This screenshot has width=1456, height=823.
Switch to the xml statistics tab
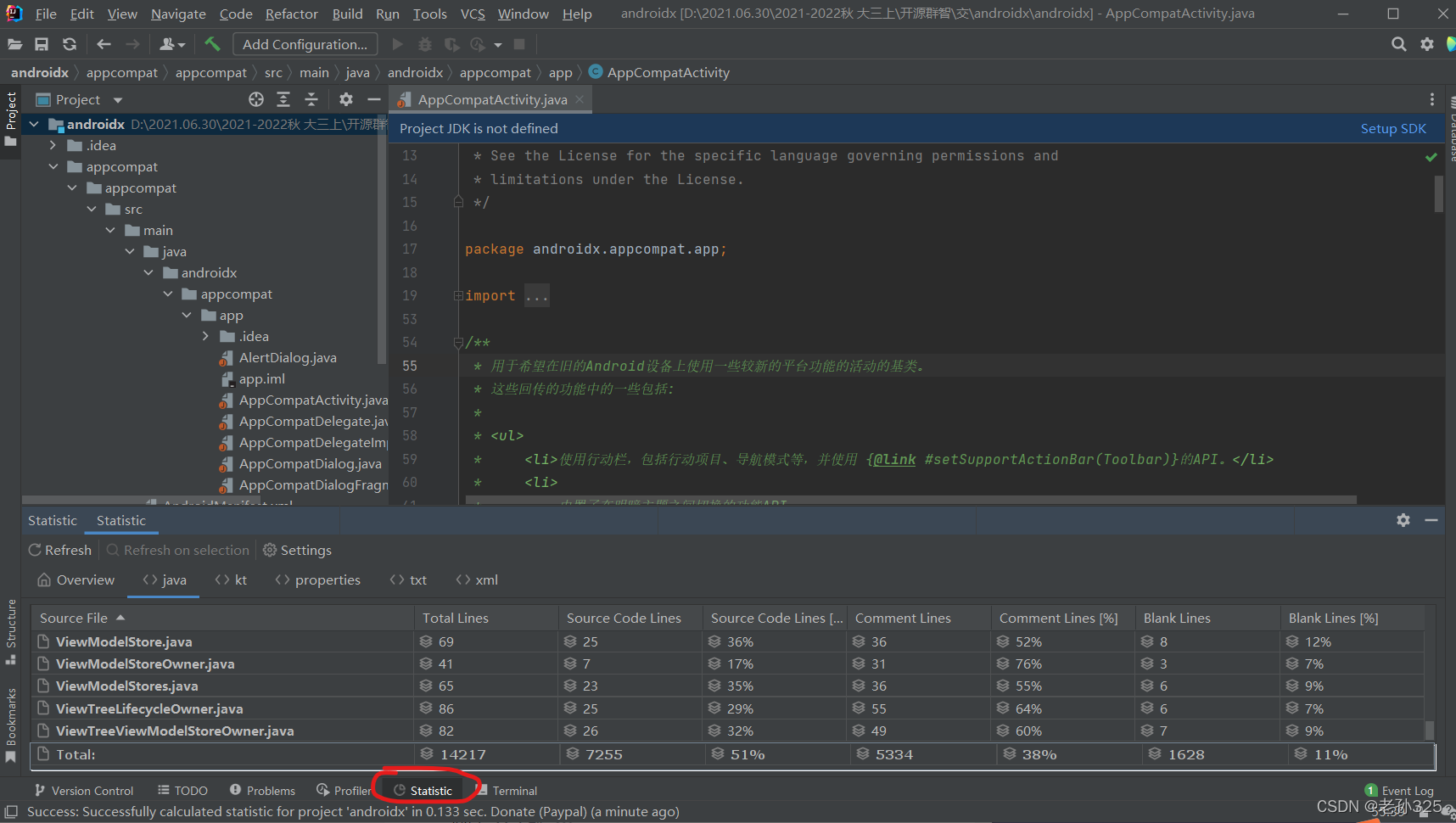click(x=477, y=580)
